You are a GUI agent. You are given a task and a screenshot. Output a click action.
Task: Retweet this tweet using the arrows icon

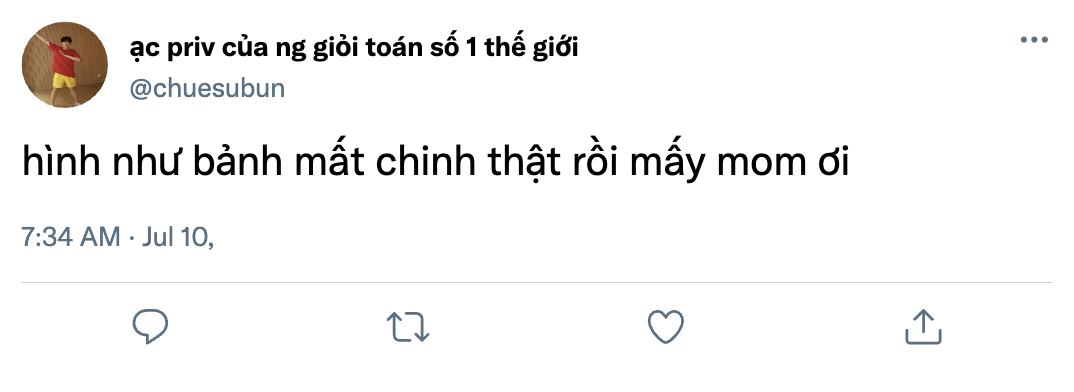coord(408,327)
